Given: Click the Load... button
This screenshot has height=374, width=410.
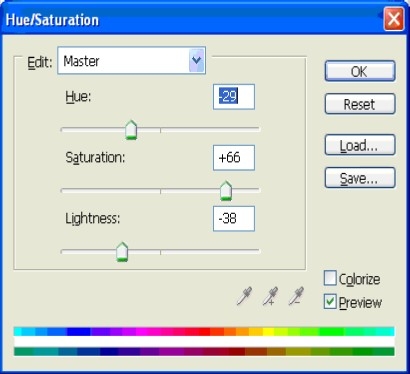Looking at the screenshot, I should tap(360, 145).
